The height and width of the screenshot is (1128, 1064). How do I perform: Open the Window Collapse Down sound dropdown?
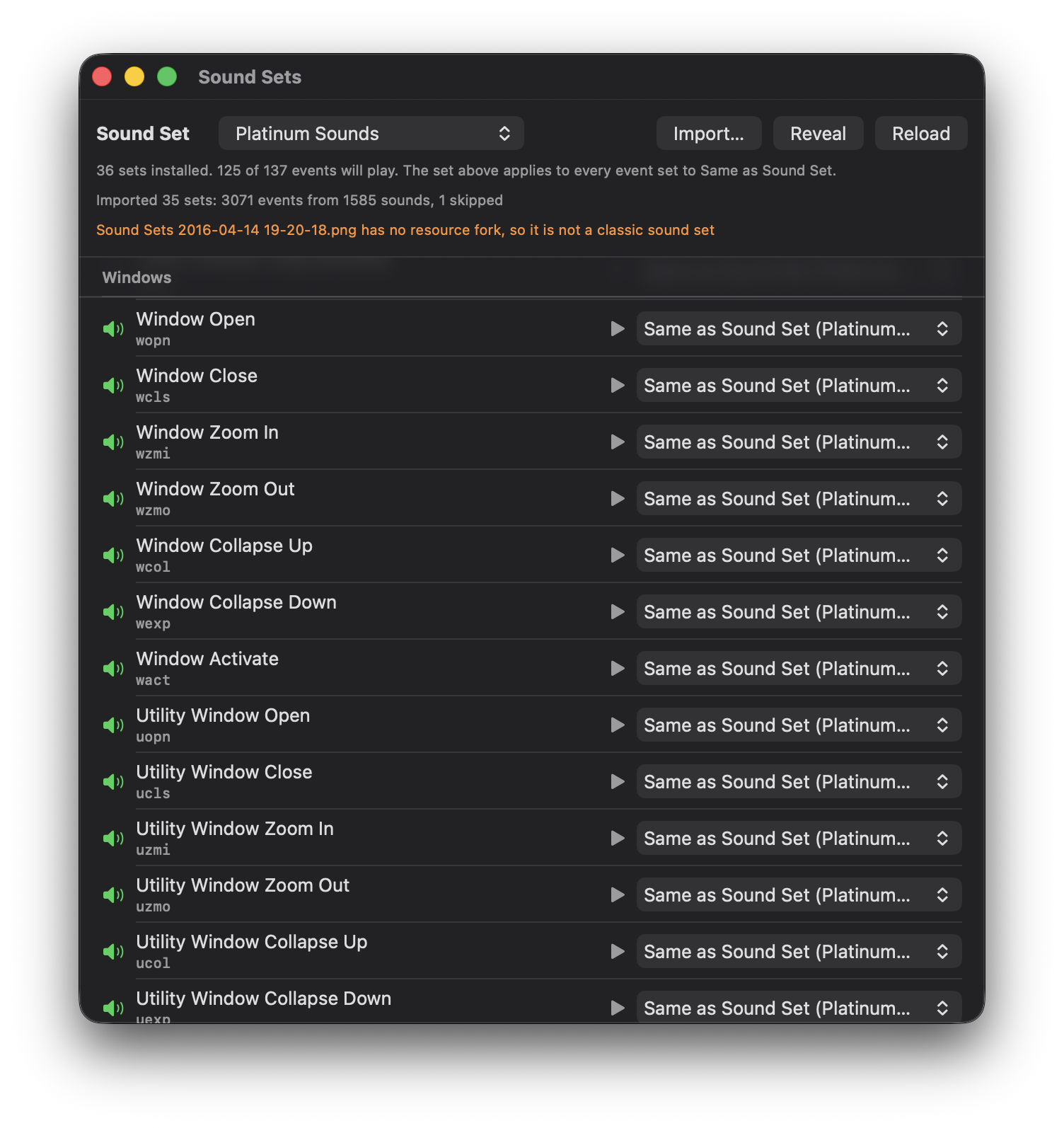pos(799,612)
